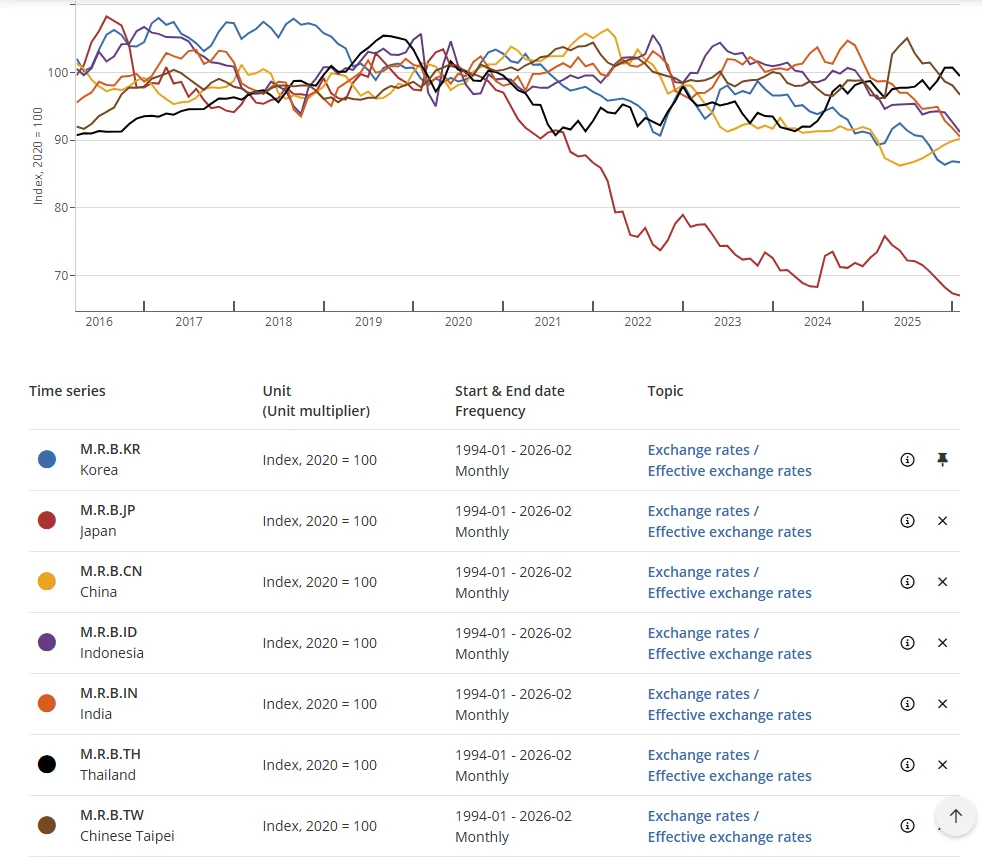The height and width of the screenshot is (866, 982).
Task: Open India's Exchange rates / Effective exchange rates link
Action: [x=729, y=704]
